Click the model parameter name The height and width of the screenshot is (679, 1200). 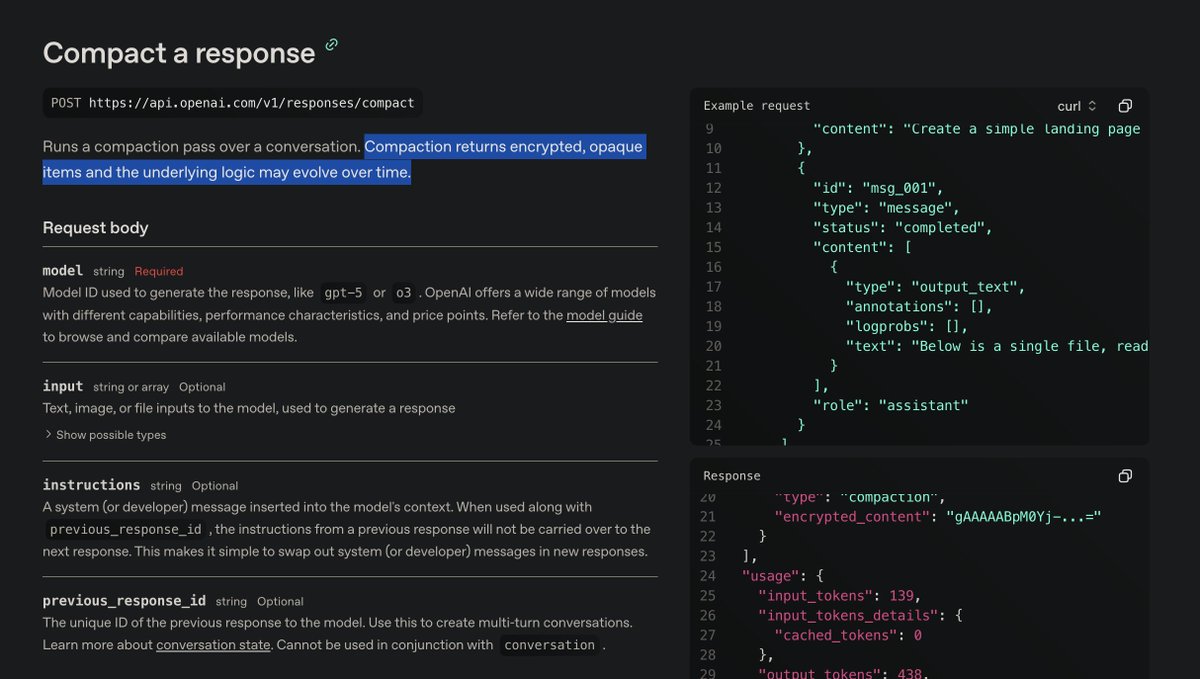(63, 270)
